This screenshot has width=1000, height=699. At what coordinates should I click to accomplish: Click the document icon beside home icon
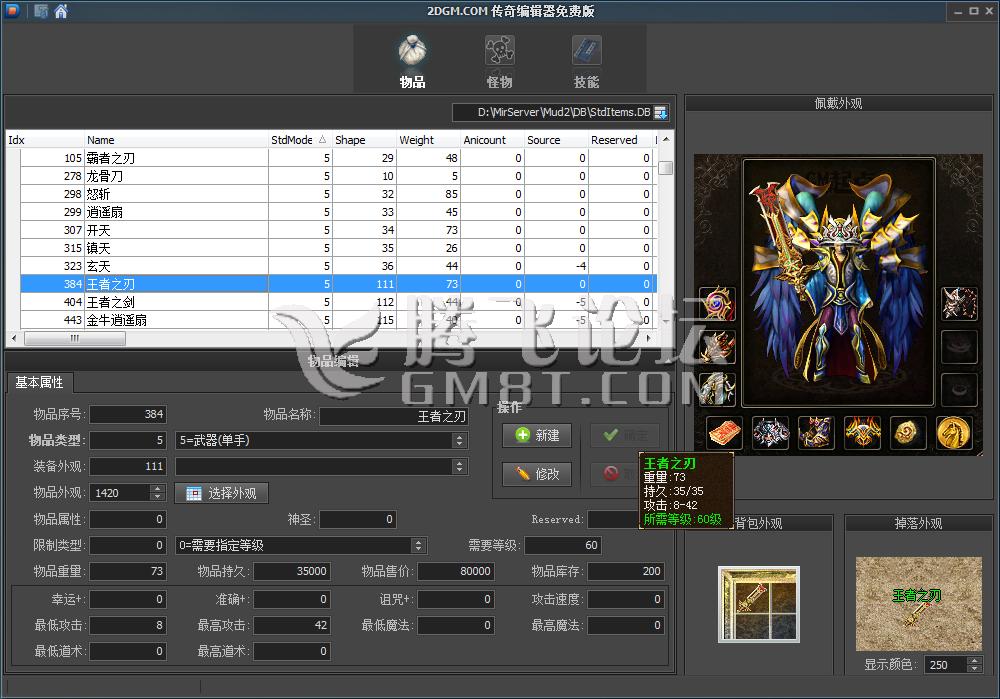(41, 11)
